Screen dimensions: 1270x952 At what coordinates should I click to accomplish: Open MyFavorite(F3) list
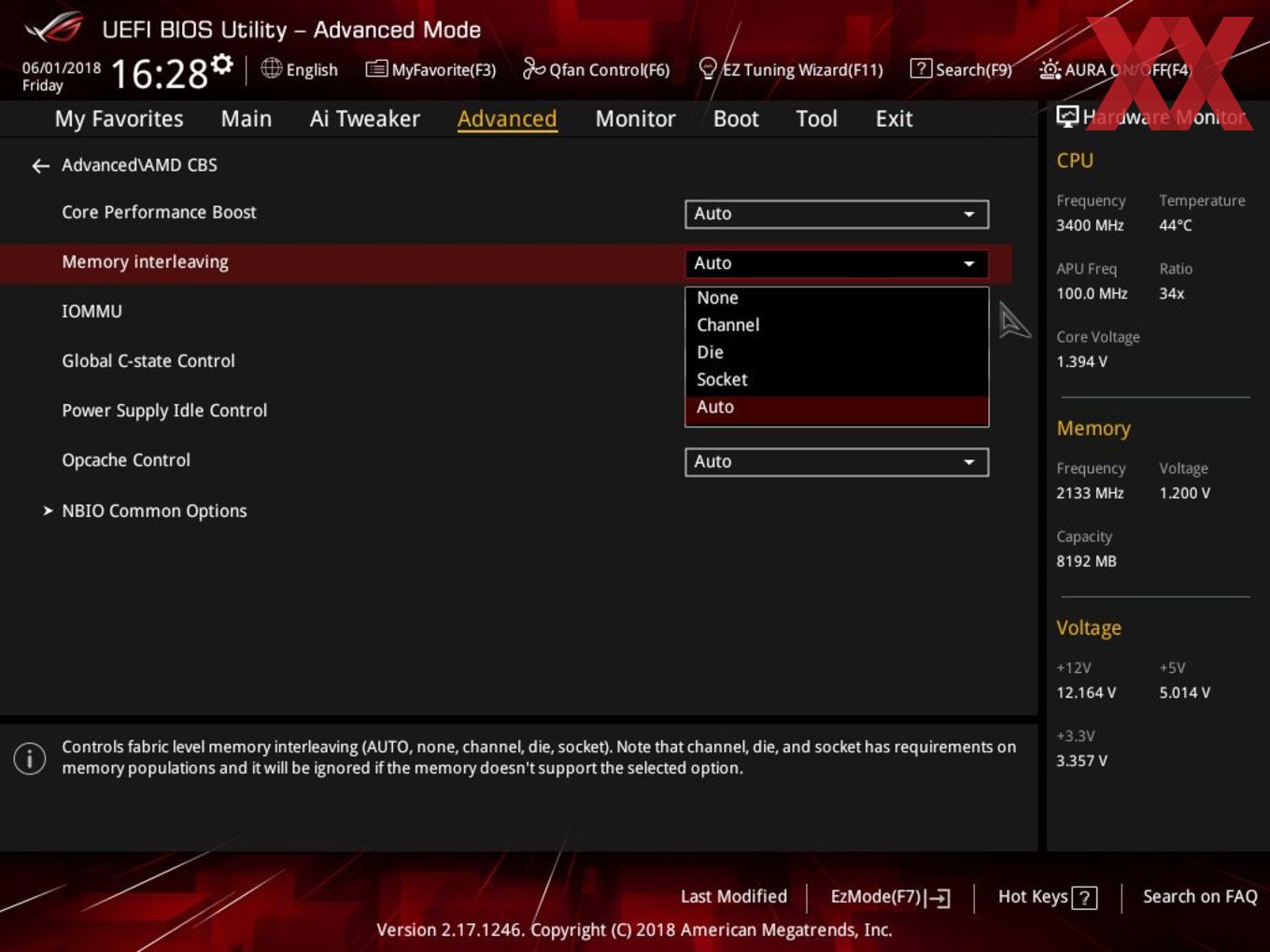pos(430,70)
